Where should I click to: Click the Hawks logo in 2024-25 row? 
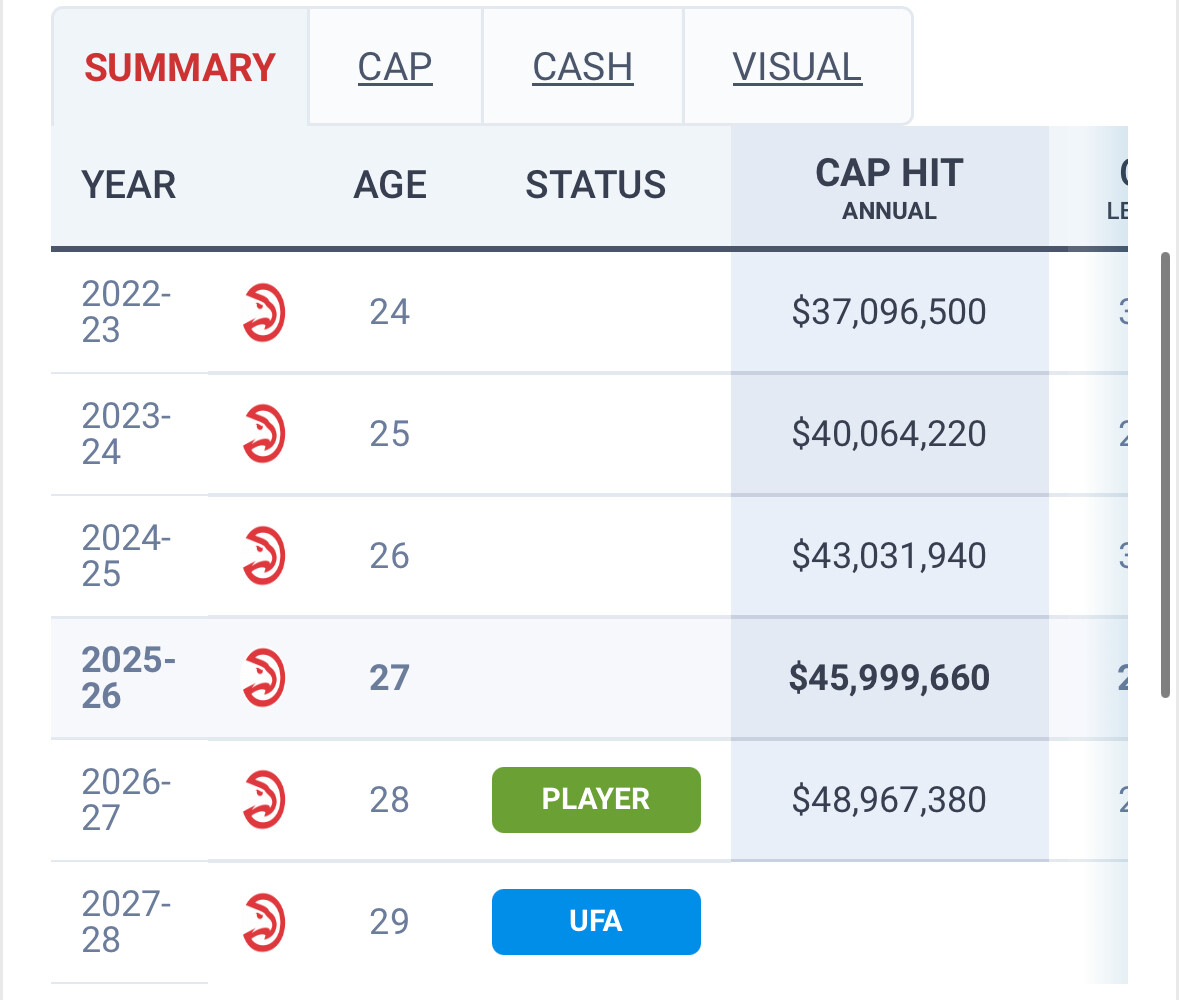[x=264, y=556]
